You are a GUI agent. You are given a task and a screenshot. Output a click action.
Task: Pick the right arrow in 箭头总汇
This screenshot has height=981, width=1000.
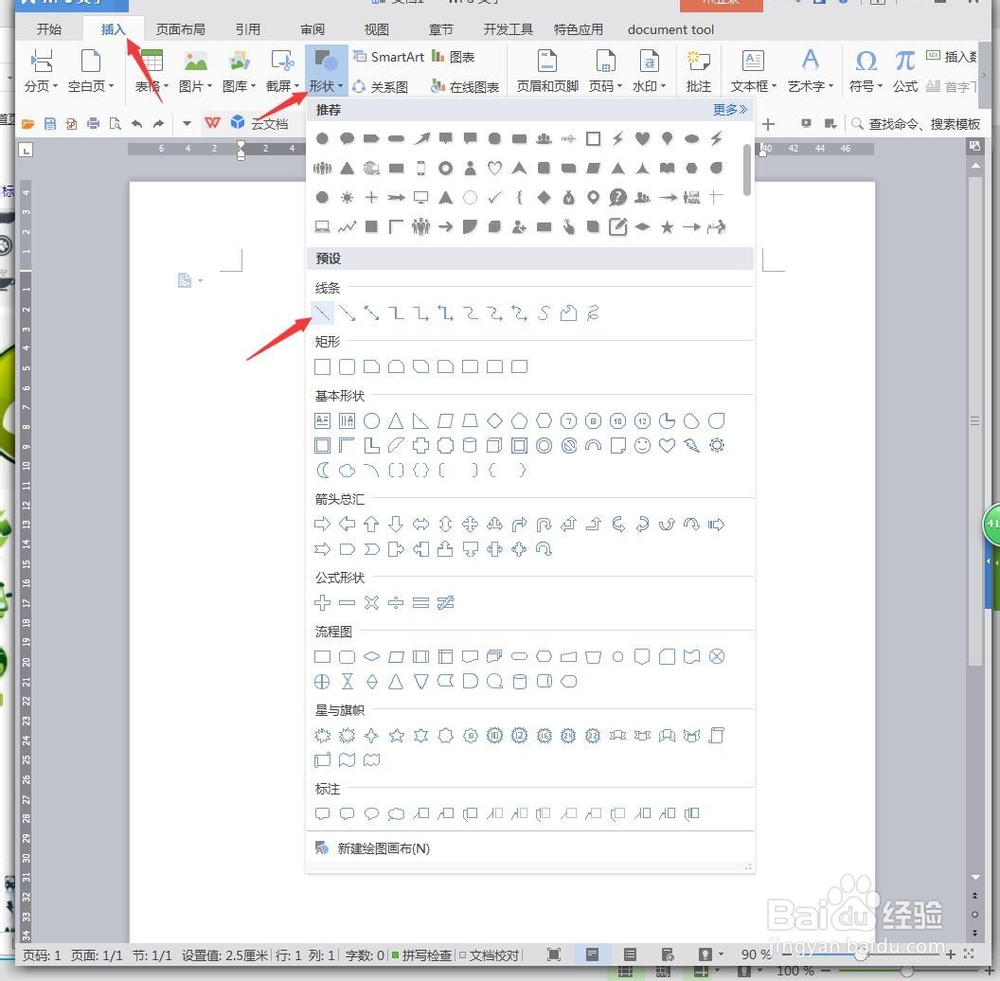click(323, 524)
